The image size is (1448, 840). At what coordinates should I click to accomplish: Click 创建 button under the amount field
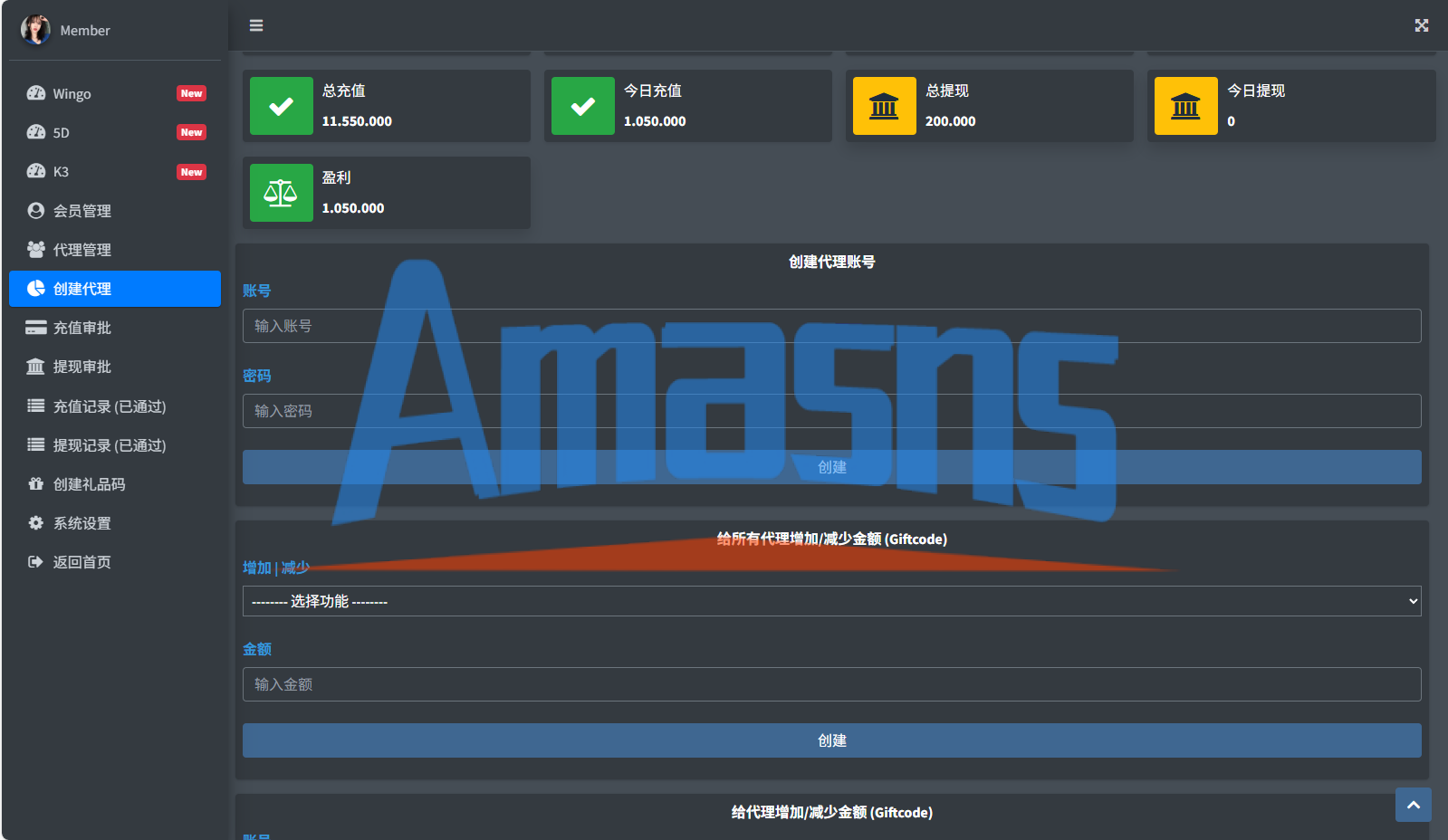[x=832, y=740]
